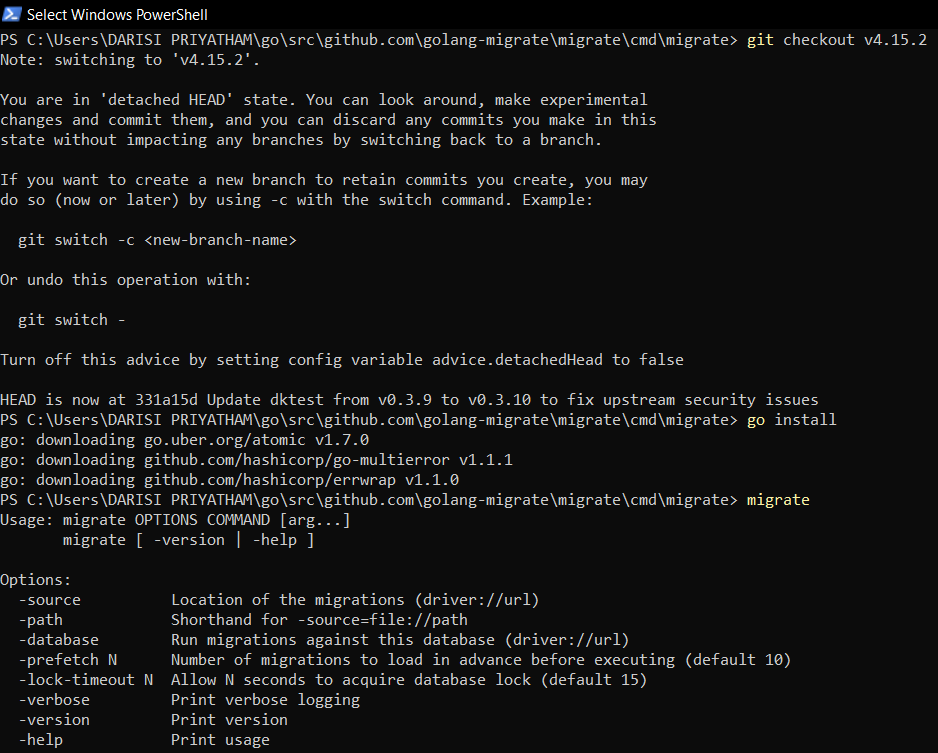Click the '-verbose' option entry

(54, 700)
